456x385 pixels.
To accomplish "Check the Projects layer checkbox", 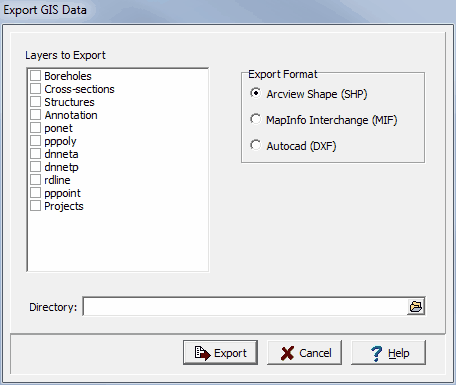I will click(x=35, y=206).
